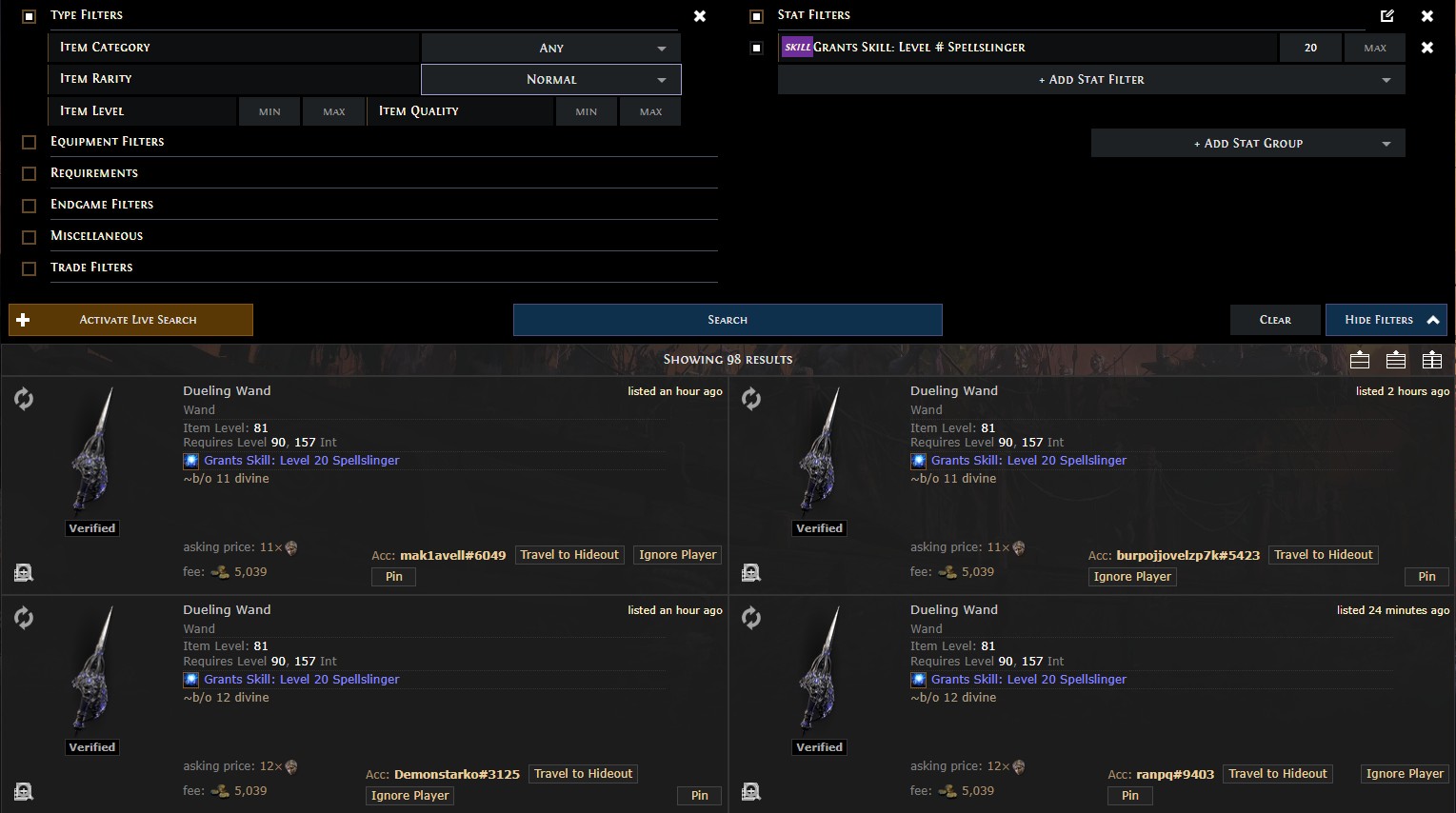Click the Spellslinger skill icon in ranpq#9403's listing
1456x813 pixels.
point(919,680)
